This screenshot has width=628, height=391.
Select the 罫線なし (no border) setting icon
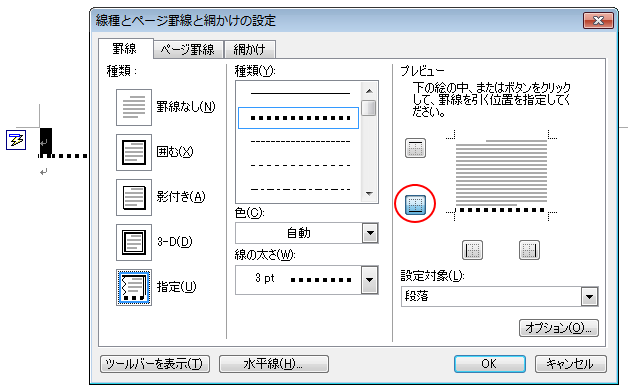(x=134, y=107)
